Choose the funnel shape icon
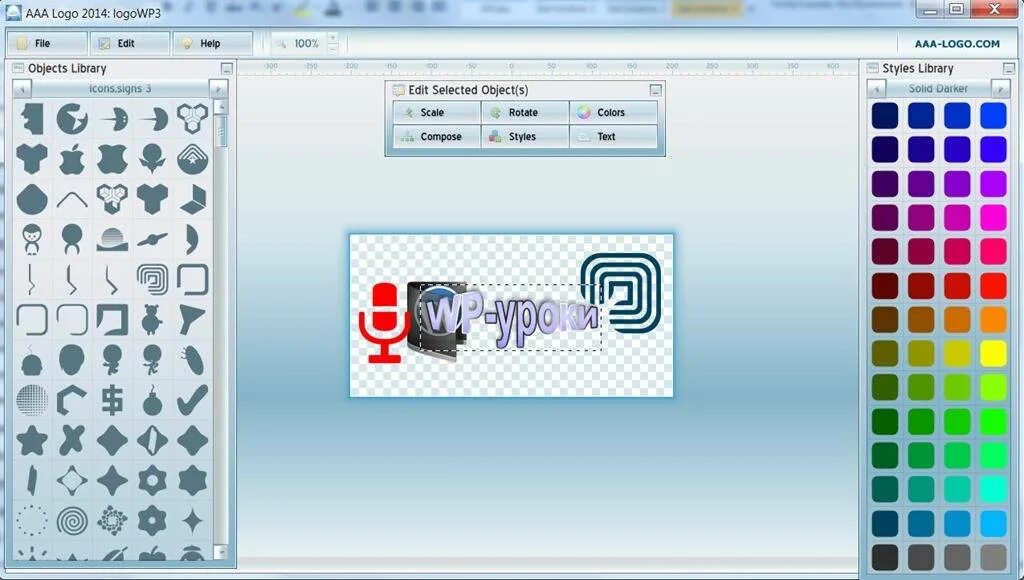Image resolution: width=1024 pixels, height=580 pixels. click(193, 319)
